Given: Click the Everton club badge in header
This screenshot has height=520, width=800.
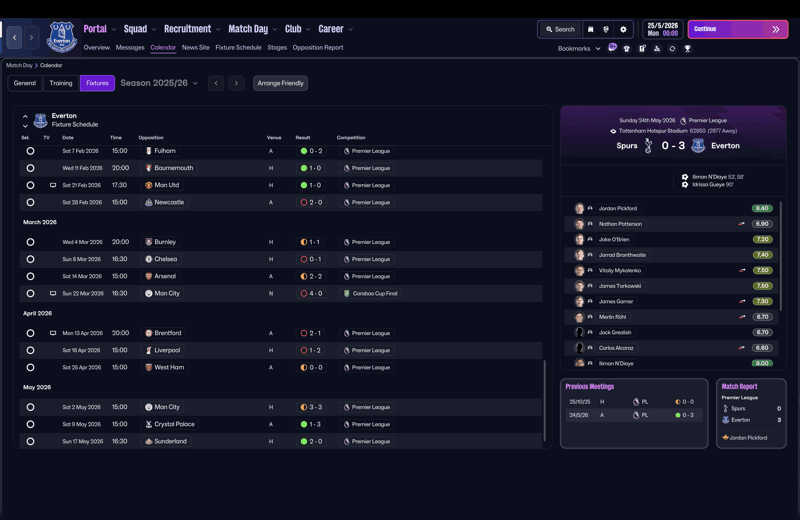Looking at the screenshot, I should click(x=62, y=37).
